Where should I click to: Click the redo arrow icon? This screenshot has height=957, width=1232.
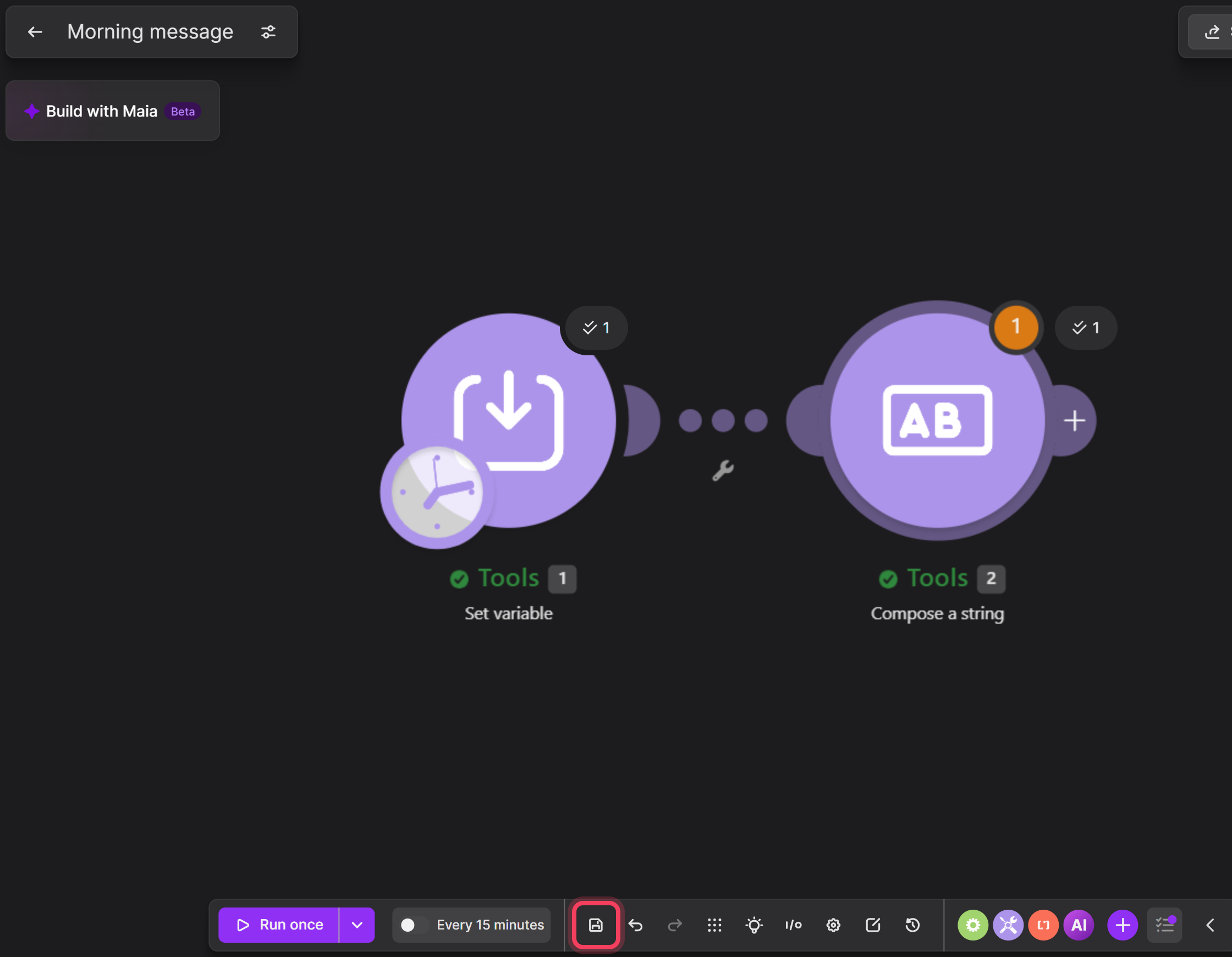tap(675, 925)
